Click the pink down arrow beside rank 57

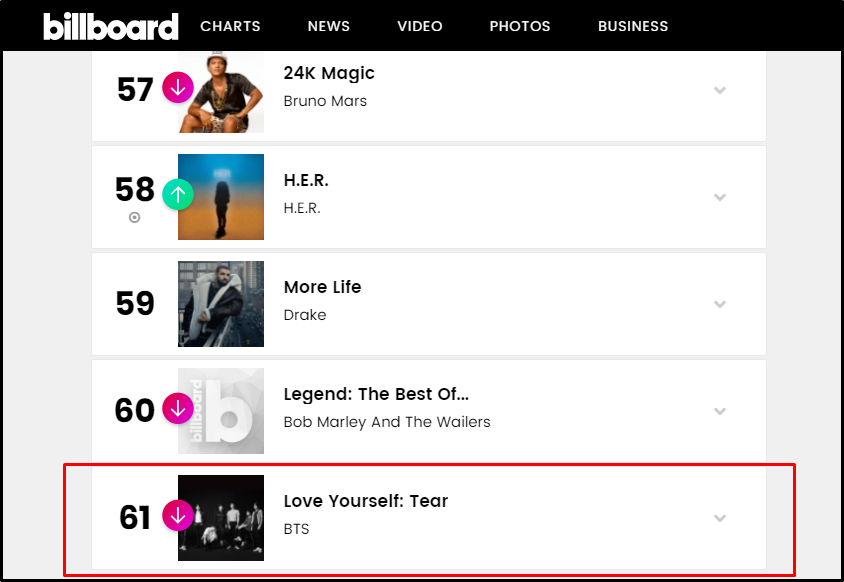point(177,87)
